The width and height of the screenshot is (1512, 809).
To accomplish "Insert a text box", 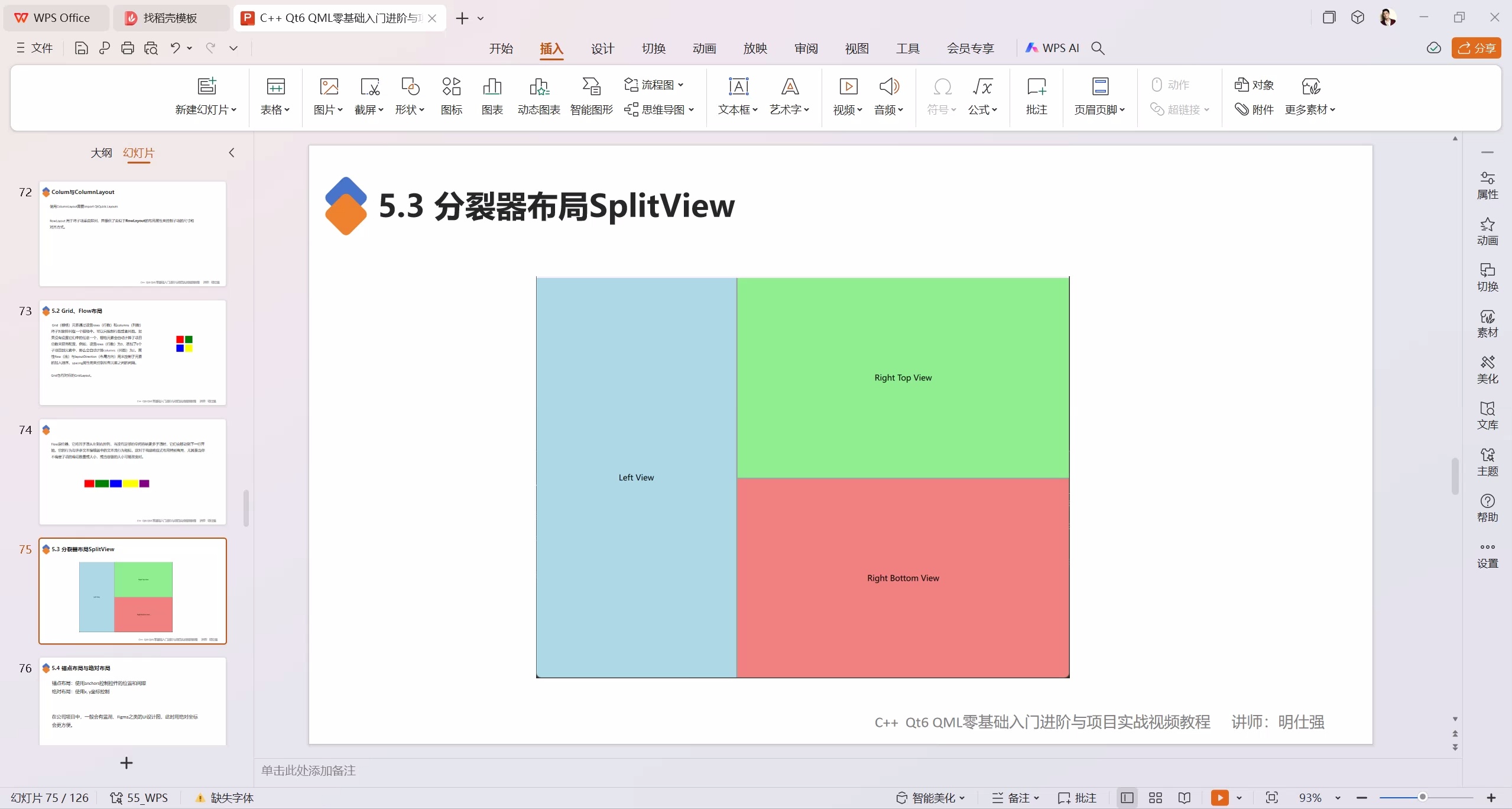I will pos(736,96).
